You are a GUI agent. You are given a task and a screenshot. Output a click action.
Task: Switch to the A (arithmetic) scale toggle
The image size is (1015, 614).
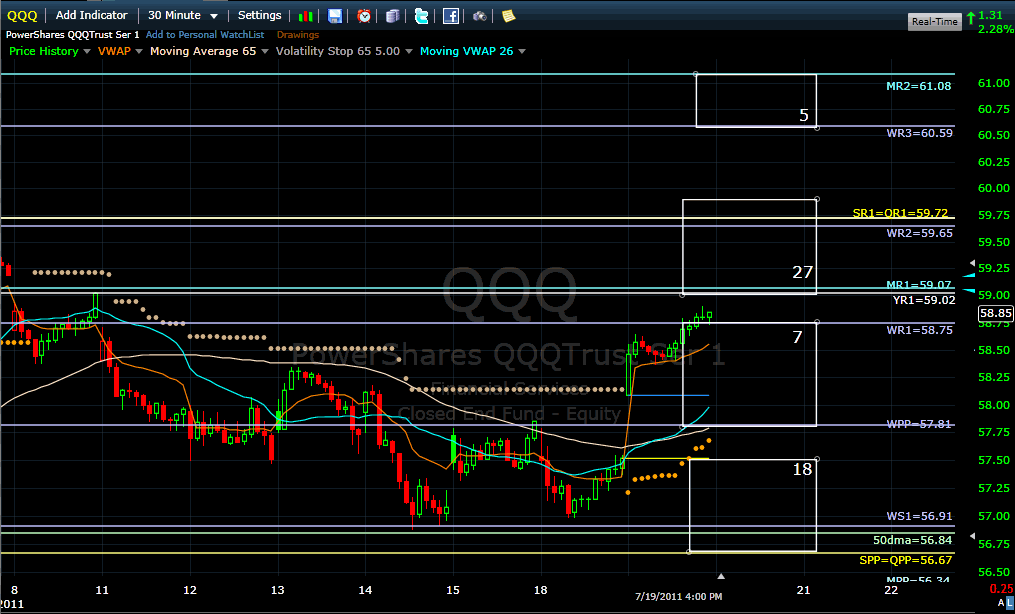point(999,602)
